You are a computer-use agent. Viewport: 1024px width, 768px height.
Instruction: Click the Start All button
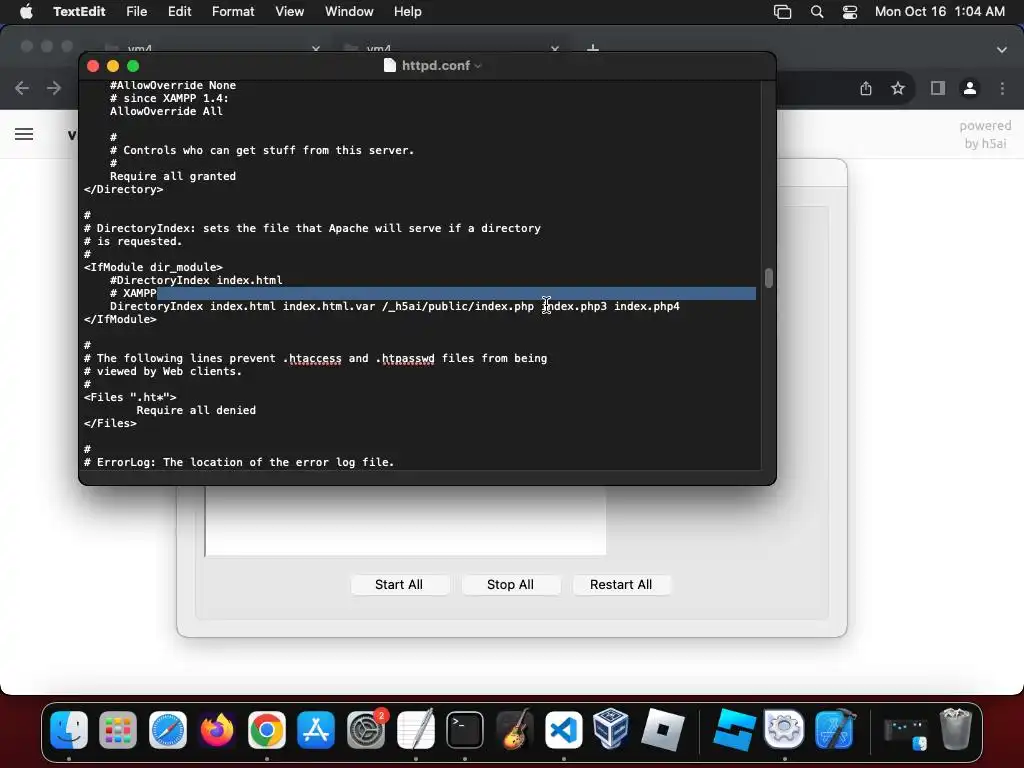point(399,584)
